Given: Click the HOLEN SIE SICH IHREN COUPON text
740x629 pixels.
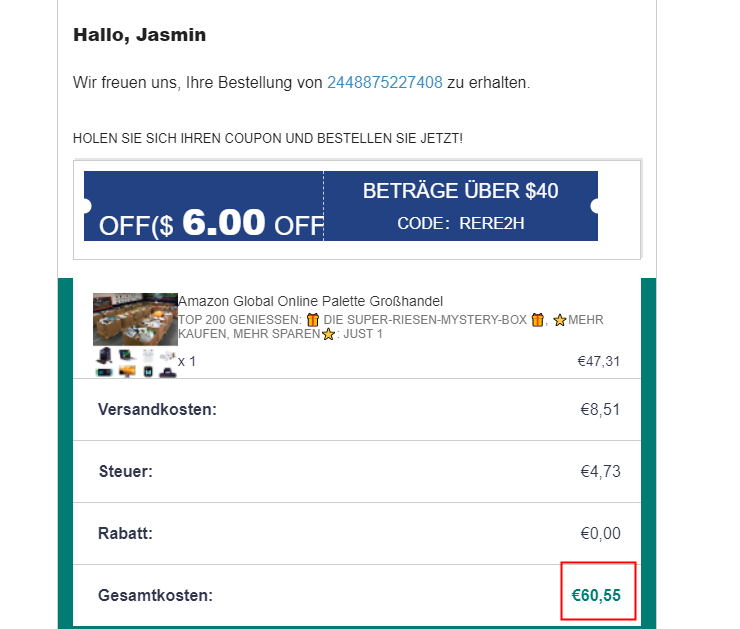Looking at the screenshot, I should (x=268, y=137).
